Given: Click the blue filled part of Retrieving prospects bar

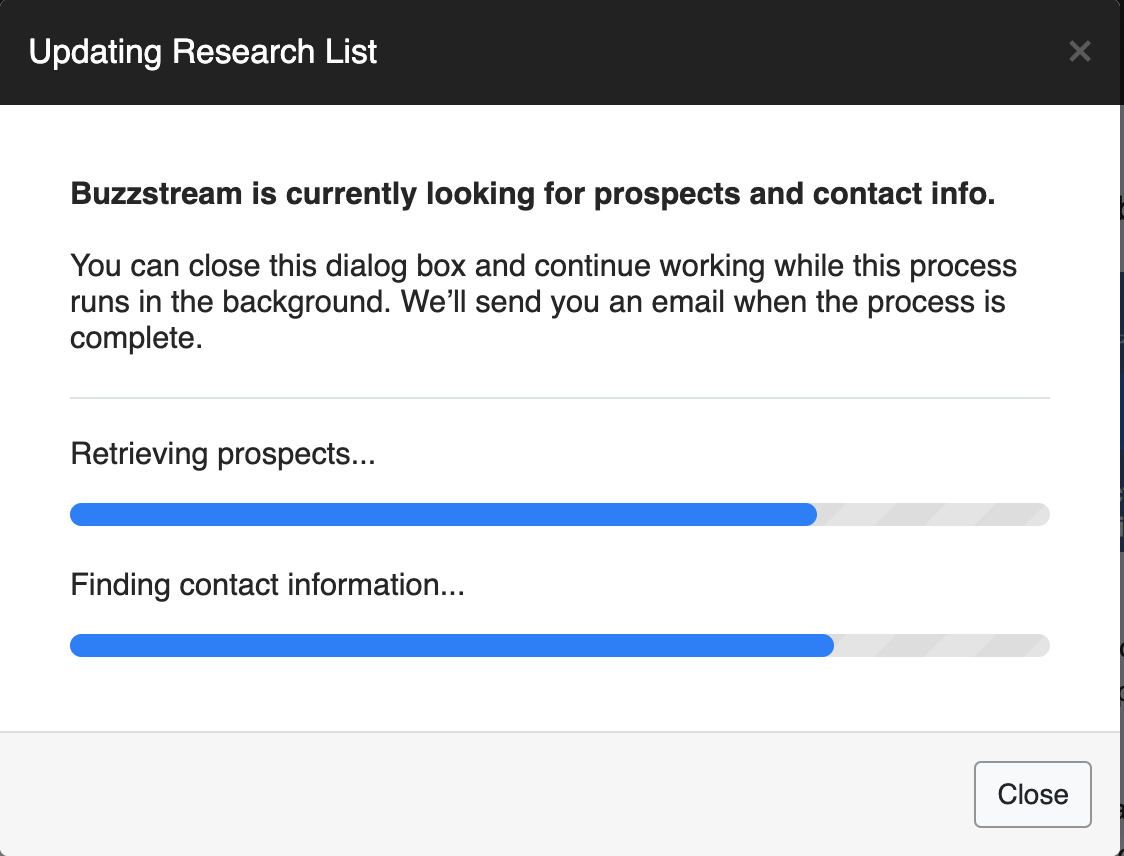Looking at the screenshot, I should (443, 515).
